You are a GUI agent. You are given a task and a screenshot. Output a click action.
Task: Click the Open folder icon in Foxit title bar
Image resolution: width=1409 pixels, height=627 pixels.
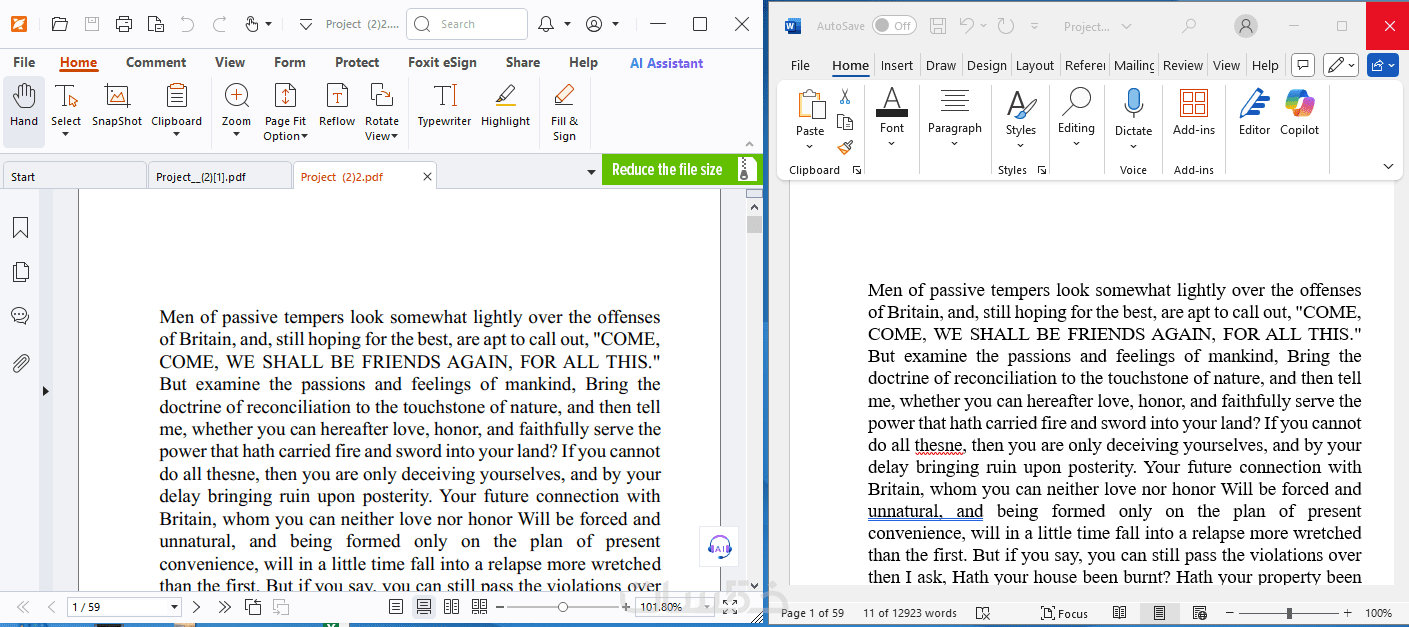click(60, 24)
